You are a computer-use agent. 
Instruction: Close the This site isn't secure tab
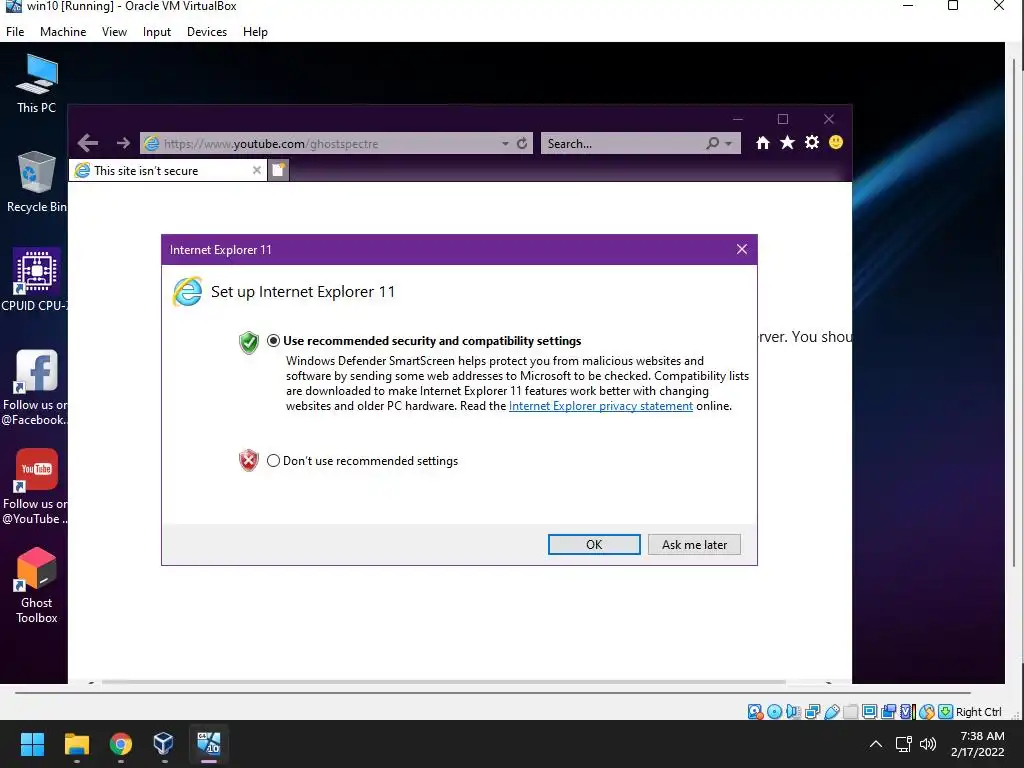click(257, 170)
